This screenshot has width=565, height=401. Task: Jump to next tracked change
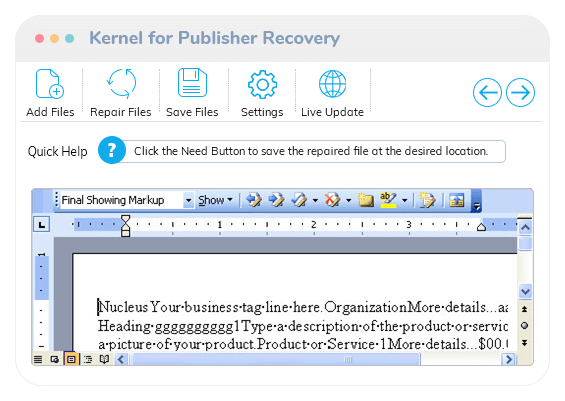(x=276, y=200)
